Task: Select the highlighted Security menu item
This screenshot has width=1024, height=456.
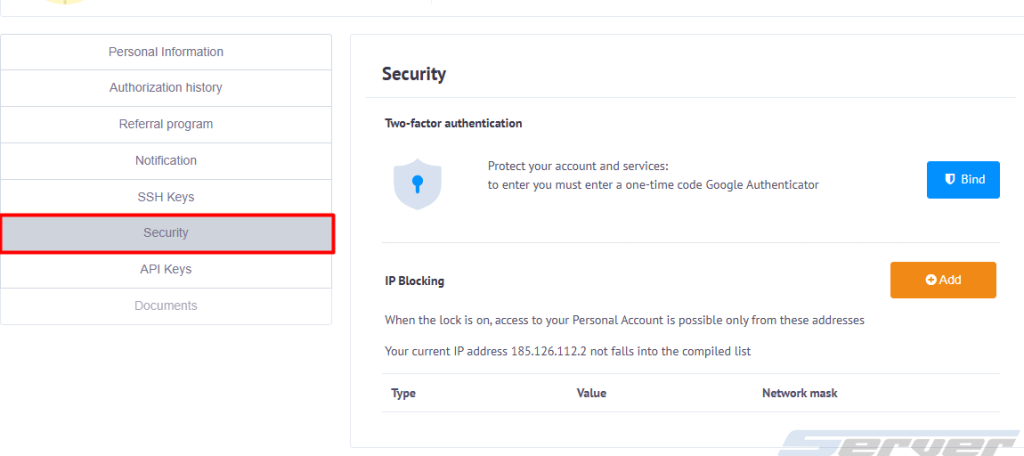Action: [166, 233]
